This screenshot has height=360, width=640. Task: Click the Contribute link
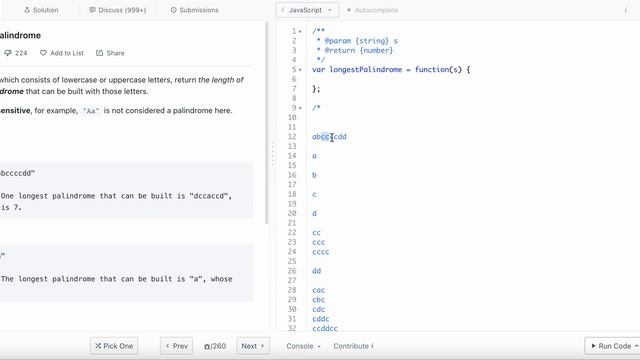[x=353, y=346]
